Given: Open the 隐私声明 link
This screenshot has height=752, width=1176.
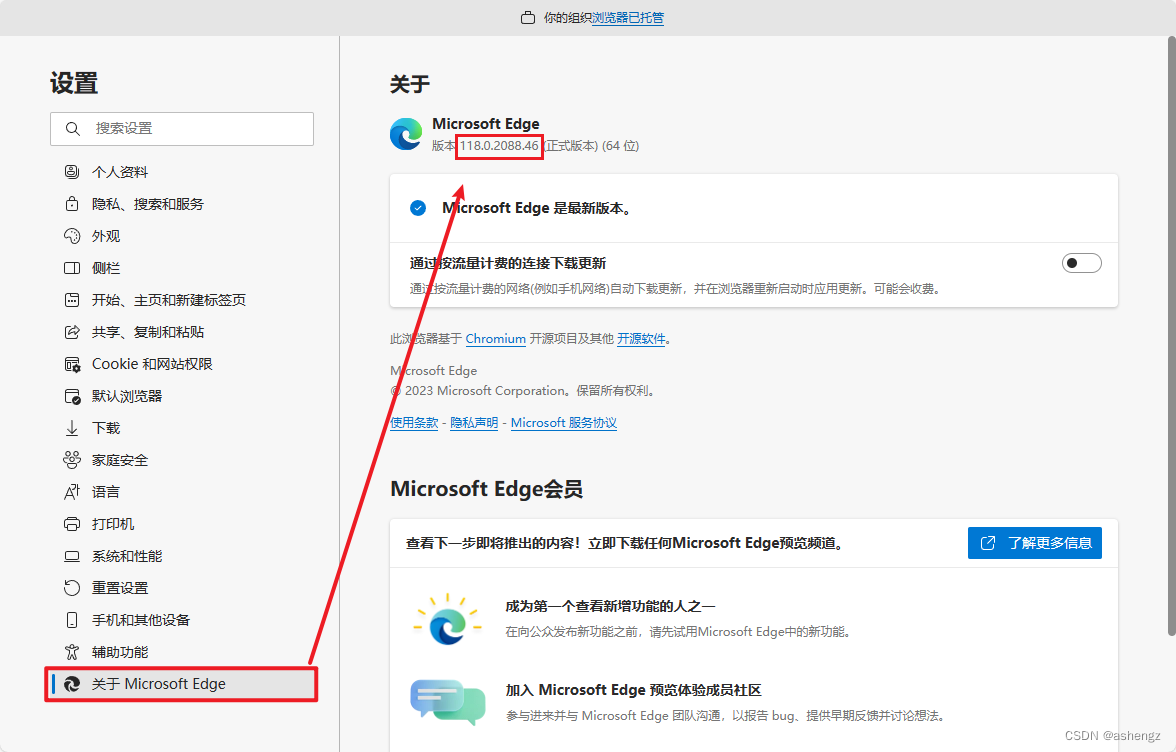Looking at the screenshot, I should (474, 423).
